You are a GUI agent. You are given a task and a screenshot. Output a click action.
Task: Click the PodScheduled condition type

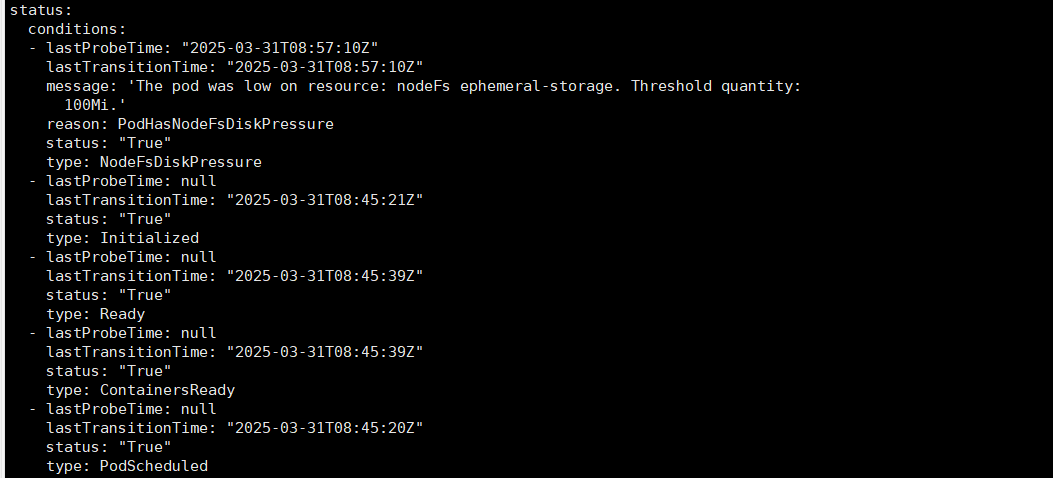pos(153,466)
